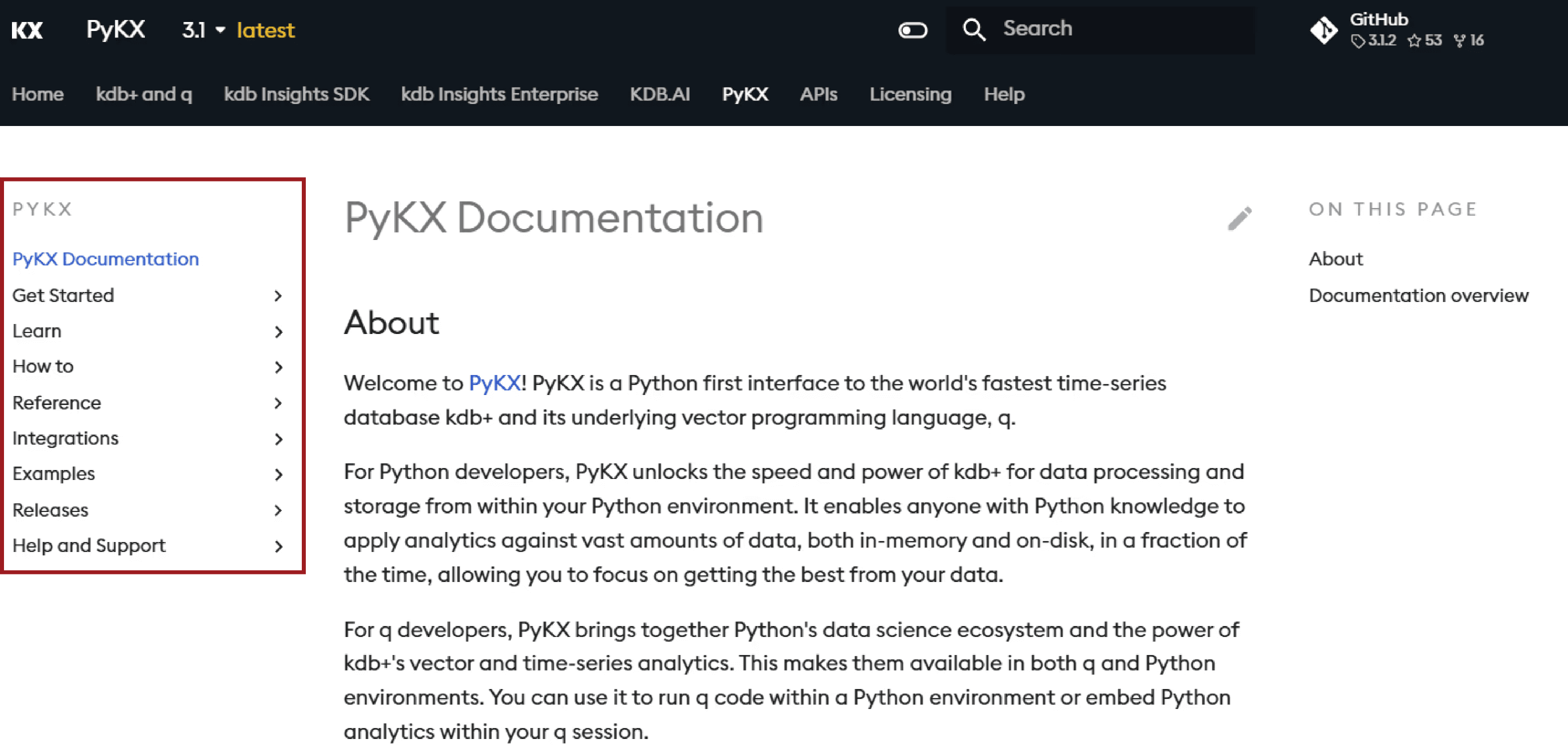1568x750 pixels.
Task: Click the search magnifier icon
Action: click(974, 29)
